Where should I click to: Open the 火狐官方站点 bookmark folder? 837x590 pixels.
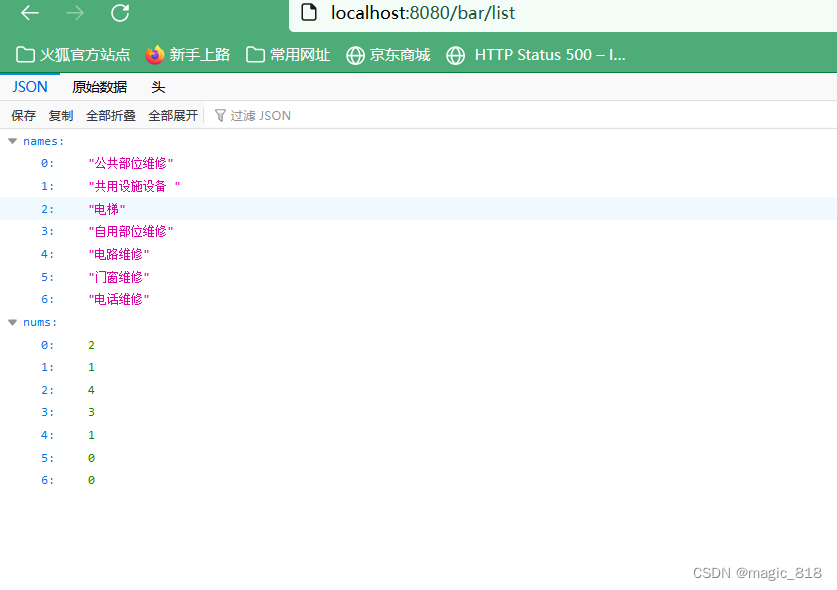73,54
